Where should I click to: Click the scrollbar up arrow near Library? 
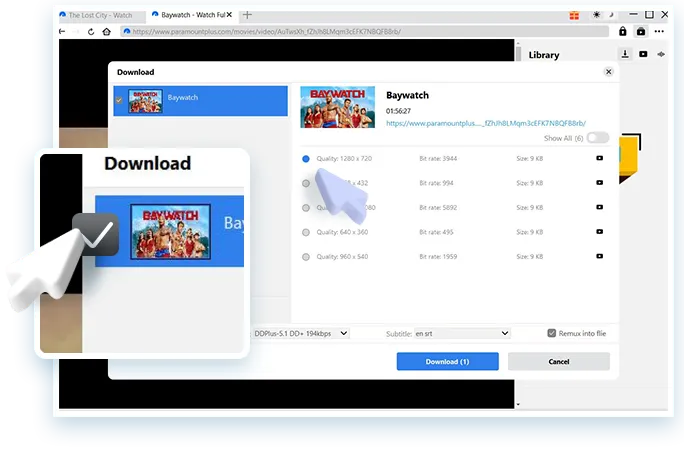tap(518, 43)
